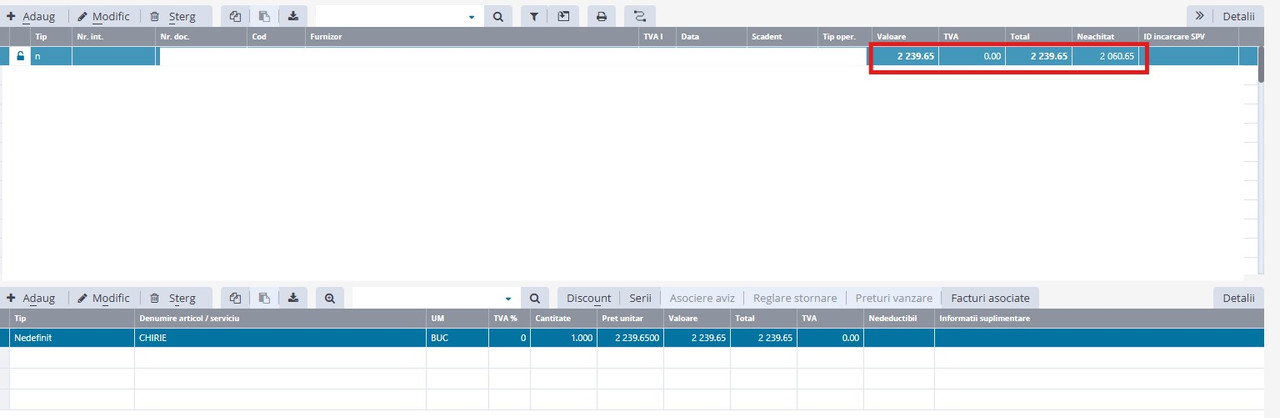The height and width of the screenshot is (418, 1280).
Task: Click the Scadent column header
Action: tap(782, 36)
